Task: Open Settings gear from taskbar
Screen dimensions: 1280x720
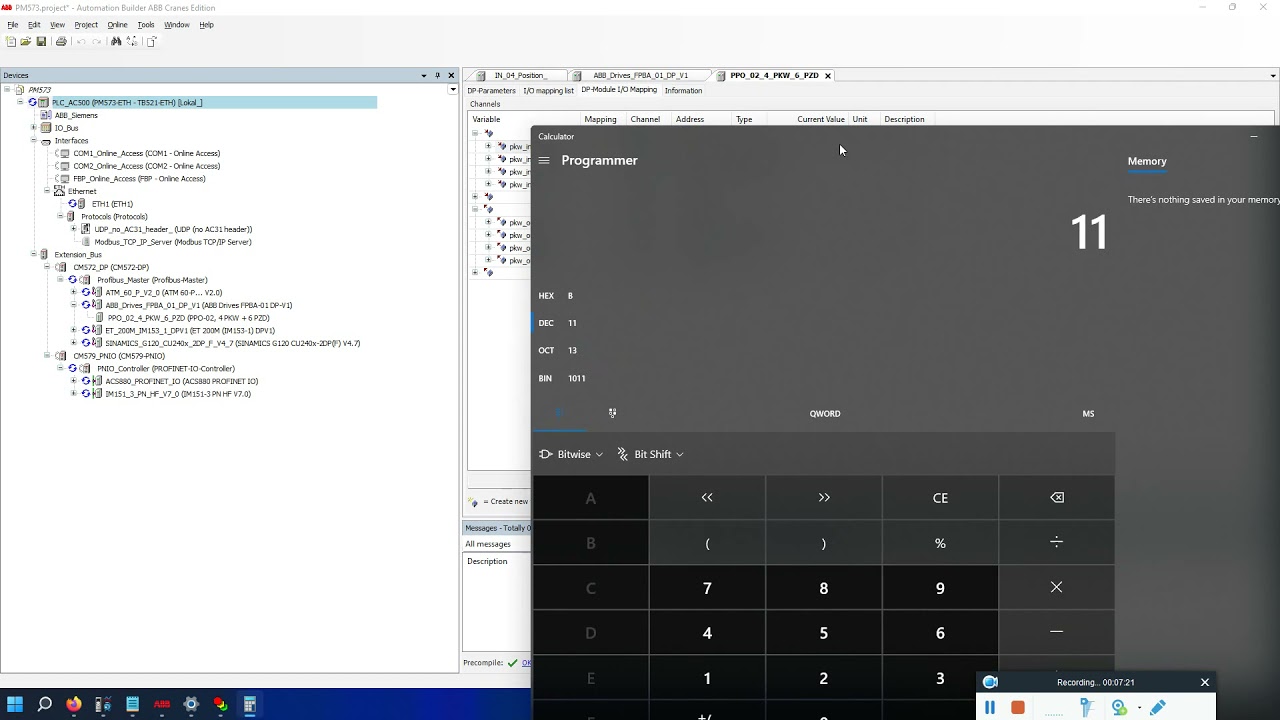Action: [x=191, y=704]
